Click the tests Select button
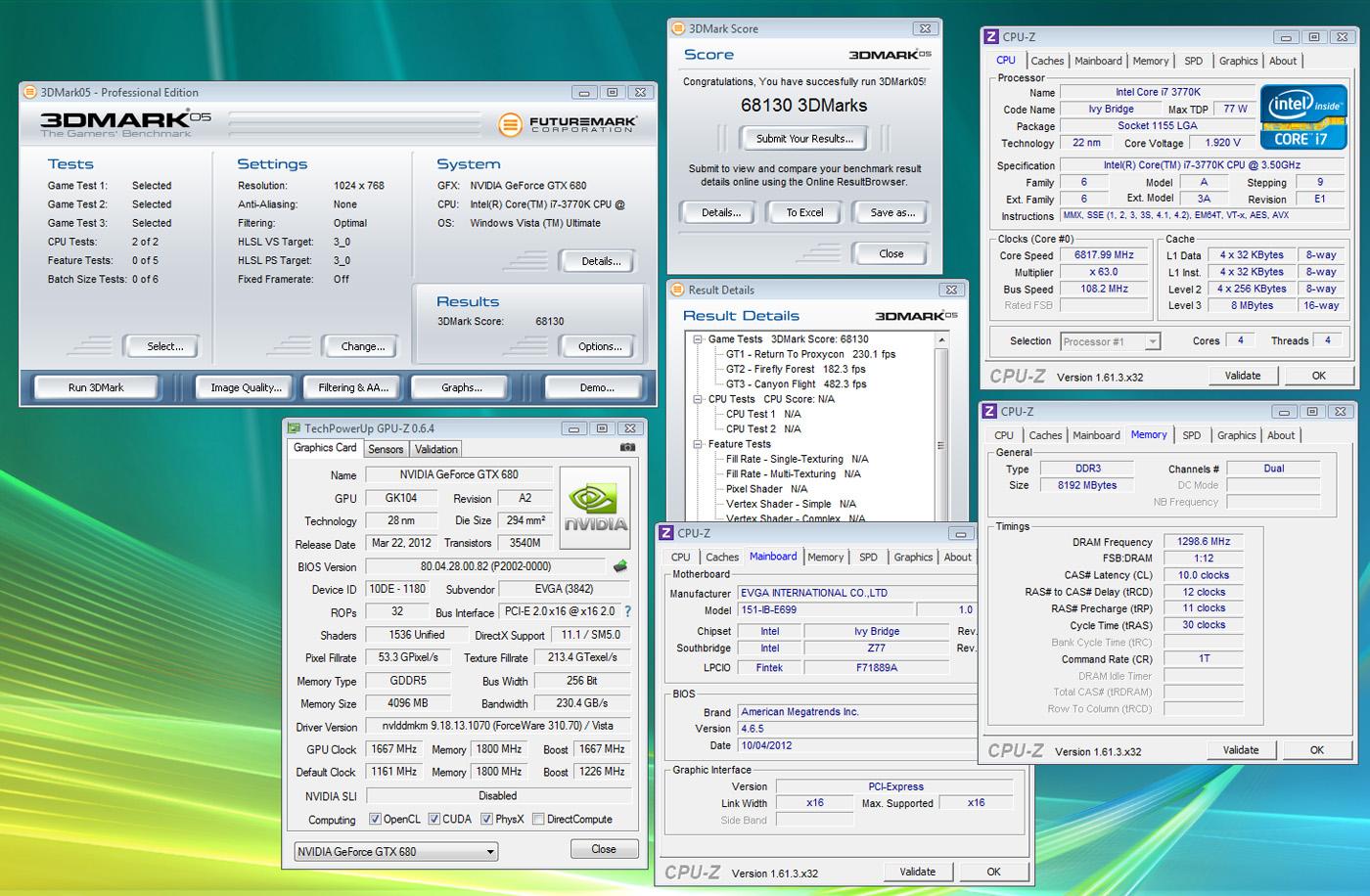This screenshot has width=1370, height=896. (x=164, y=346)
